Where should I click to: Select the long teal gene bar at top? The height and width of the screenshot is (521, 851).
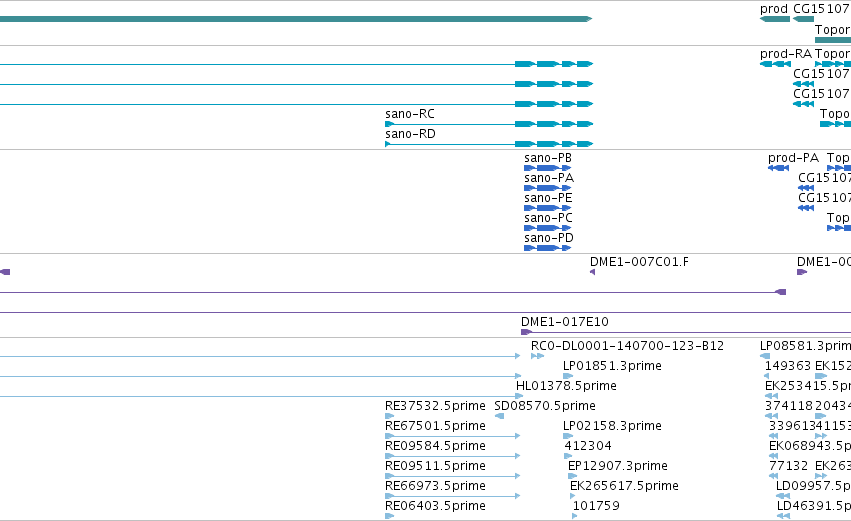296,19
